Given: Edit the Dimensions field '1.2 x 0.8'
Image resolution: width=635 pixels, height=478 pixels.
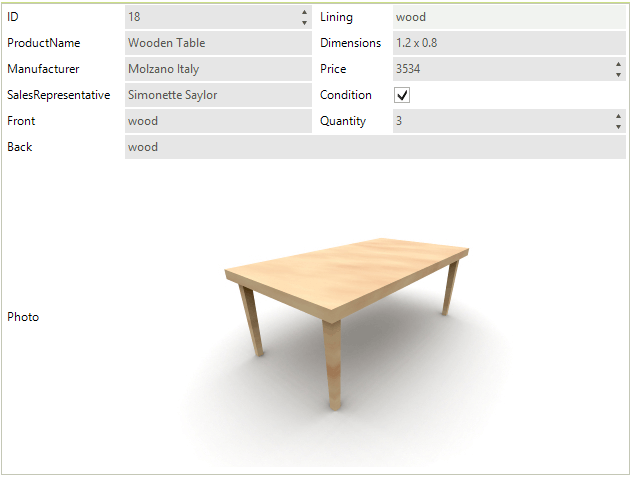Looking at the screenshot, I should (509, 43).
